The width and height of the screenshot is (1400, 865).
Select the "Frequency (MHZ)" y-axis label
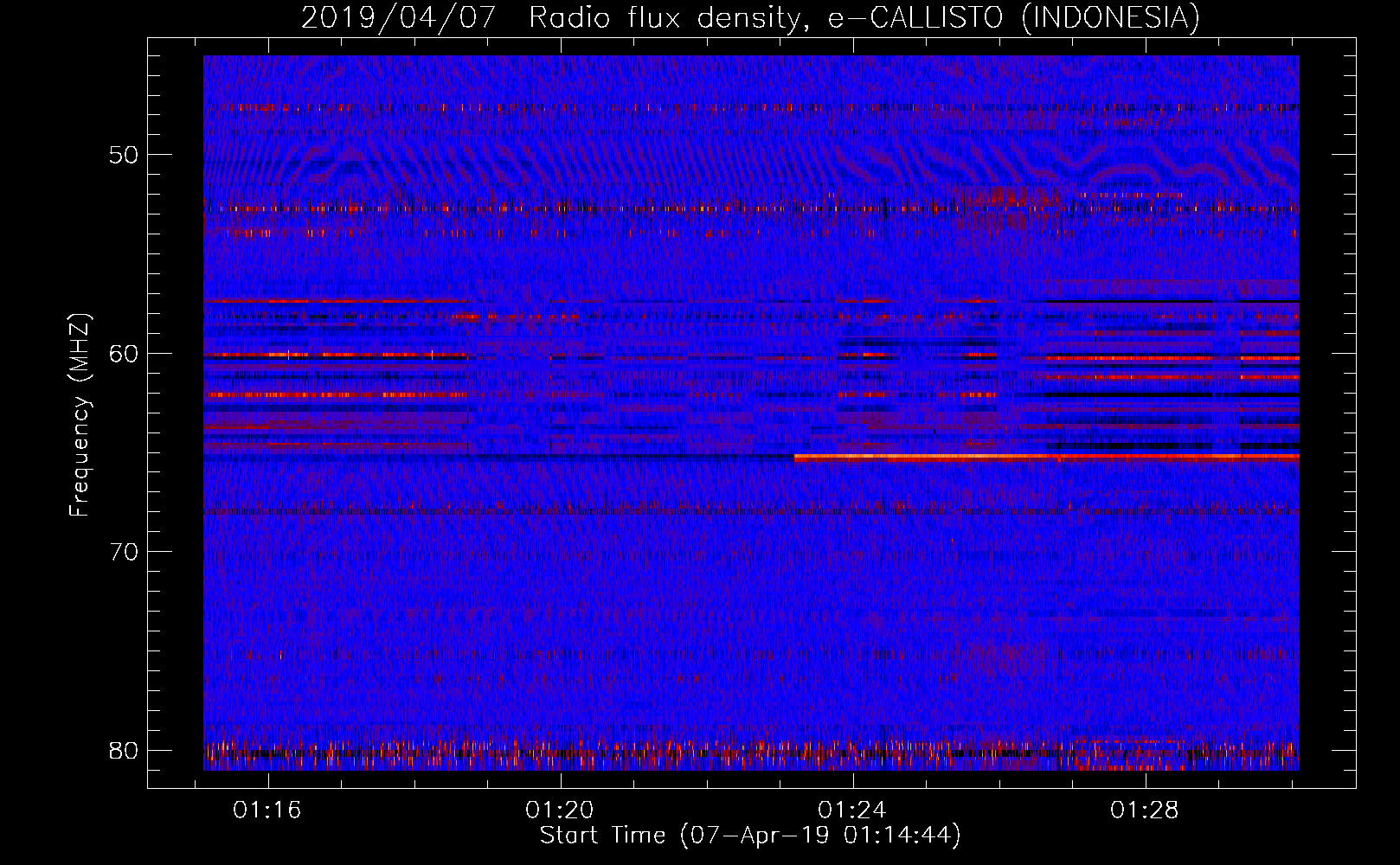point(80,415)
